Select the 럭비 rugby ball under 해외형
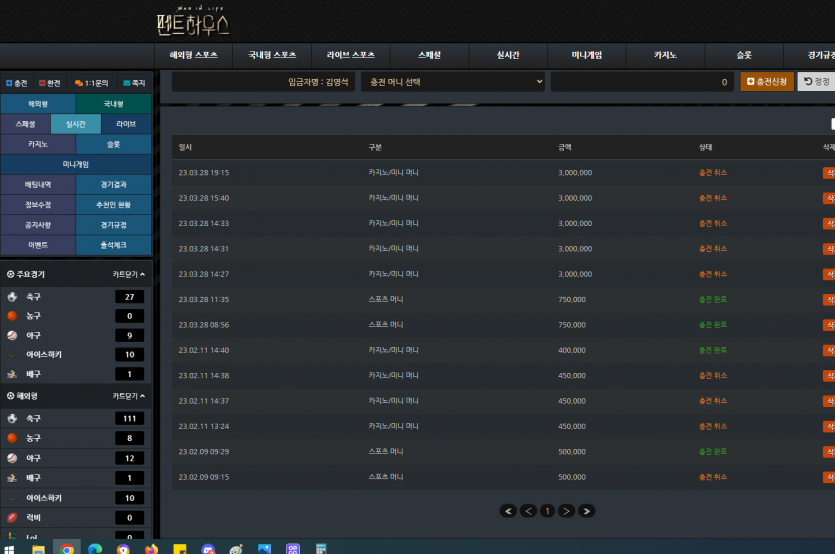Viewport: 835px width, 554px height. (x=12, y=517)
